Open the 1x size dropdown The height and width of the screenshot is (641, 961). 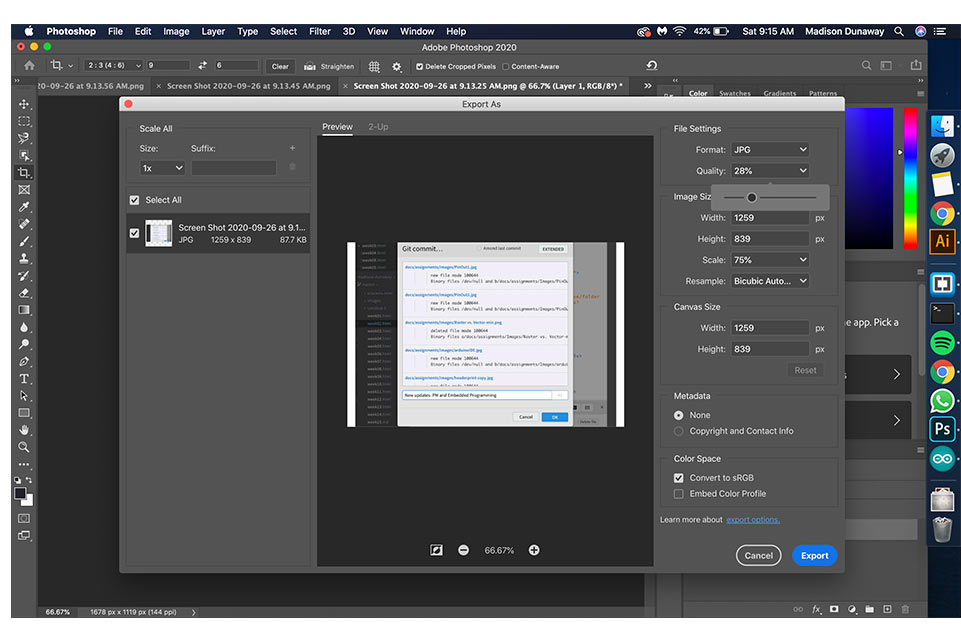pyautogui.click(x=162, y=168)
